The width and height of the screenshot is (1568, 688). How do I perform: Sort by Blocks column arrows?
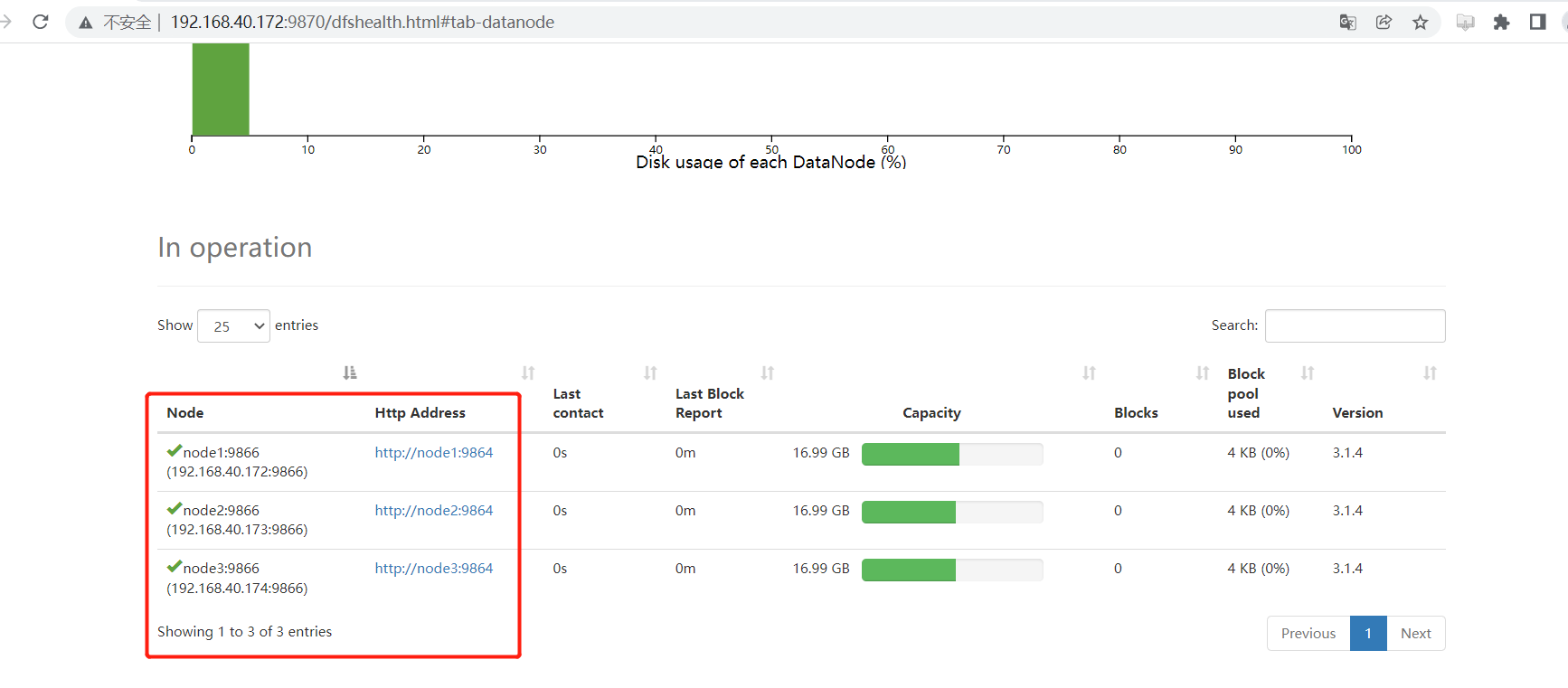(x=1203, y=372)
